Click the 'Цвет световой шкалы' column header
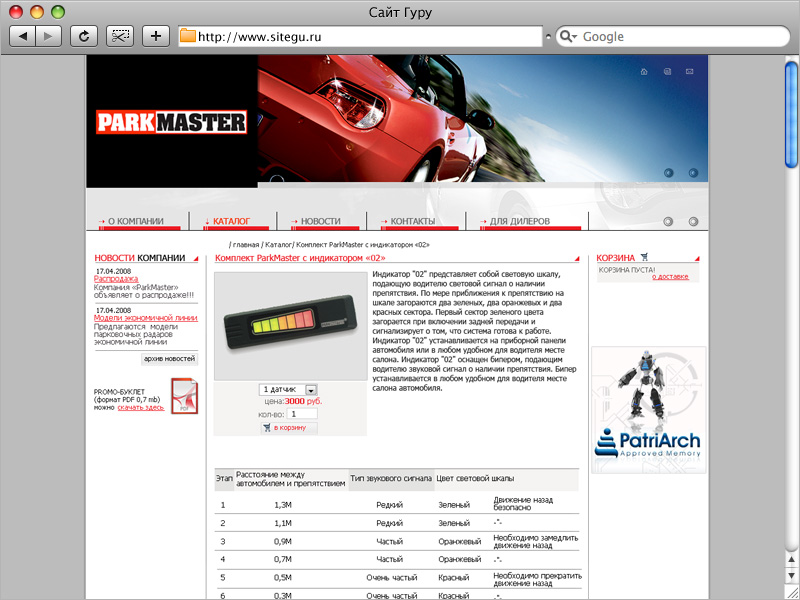The image size is (800, 600). coord(475,479)
